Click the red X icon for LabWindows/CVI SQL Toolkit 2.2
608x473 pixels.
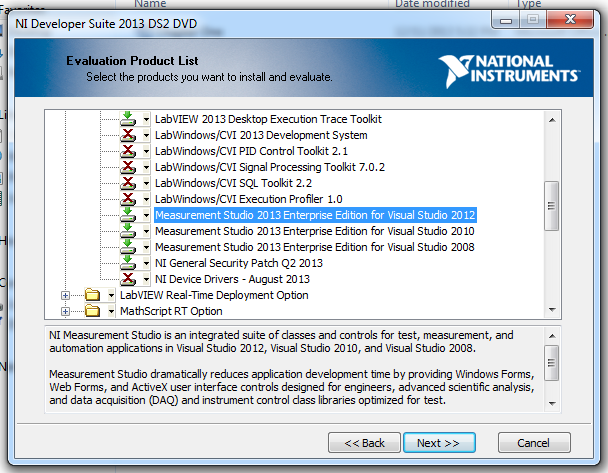(x=128, y=183)
